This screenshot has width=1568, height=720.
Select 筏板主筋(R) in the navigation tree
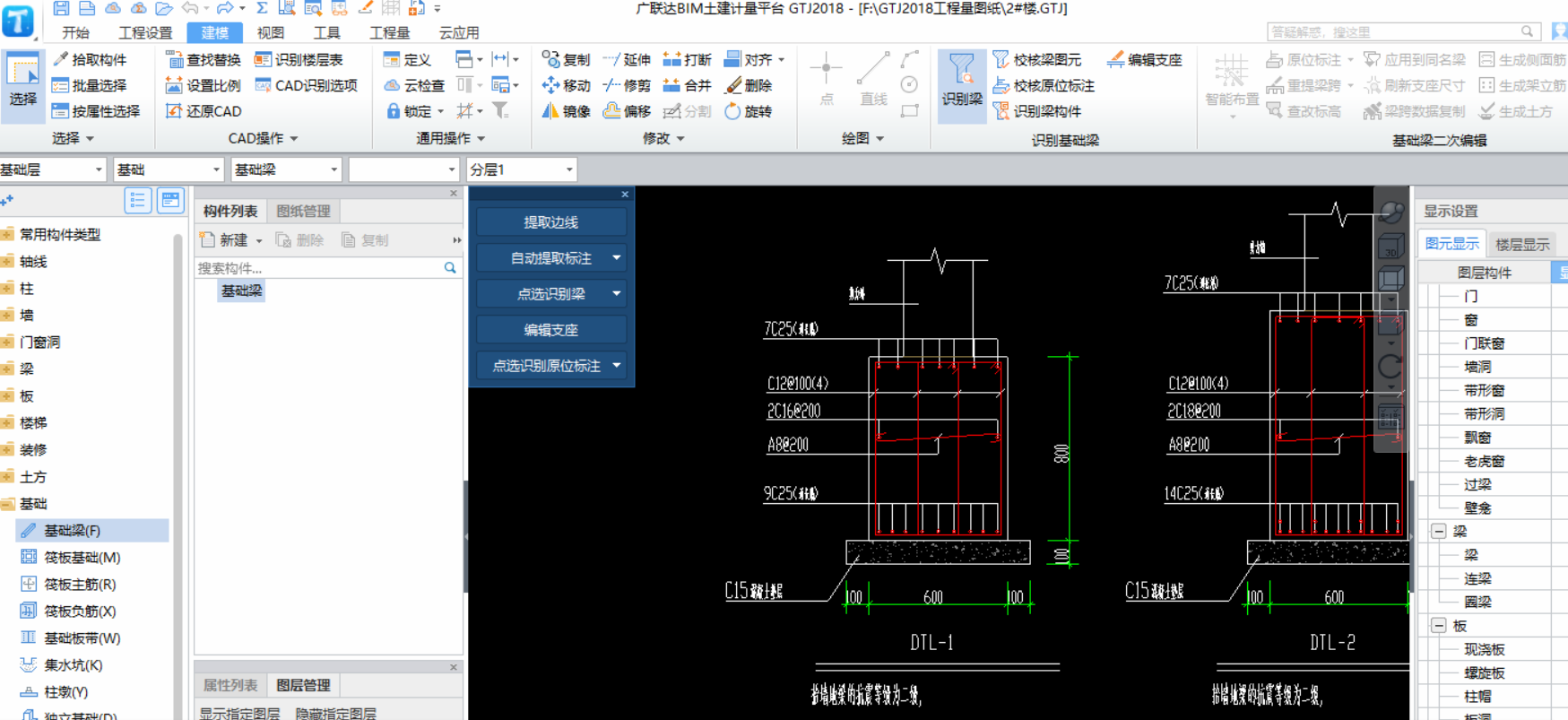click(x=80, y=585)
